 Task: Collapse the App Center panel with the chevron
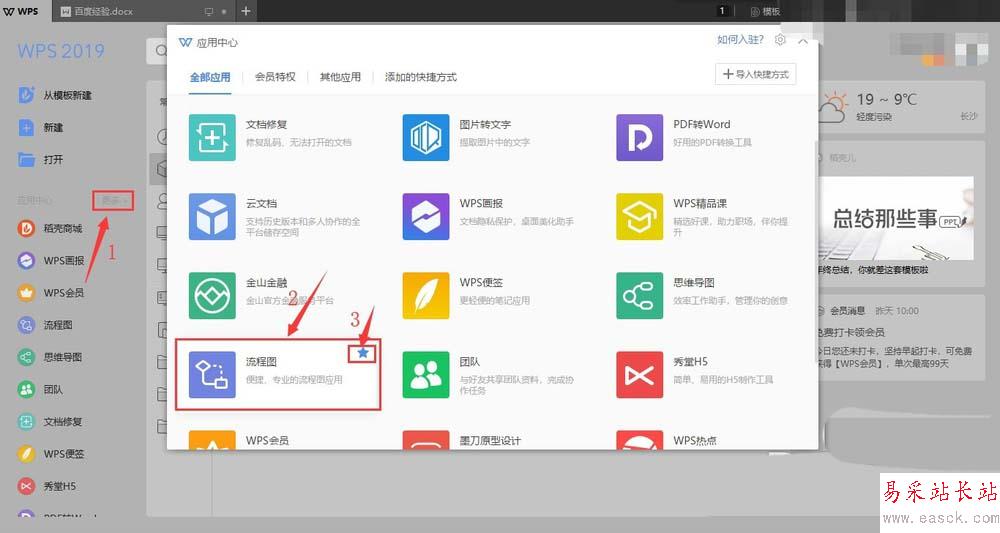coord(803,41)
